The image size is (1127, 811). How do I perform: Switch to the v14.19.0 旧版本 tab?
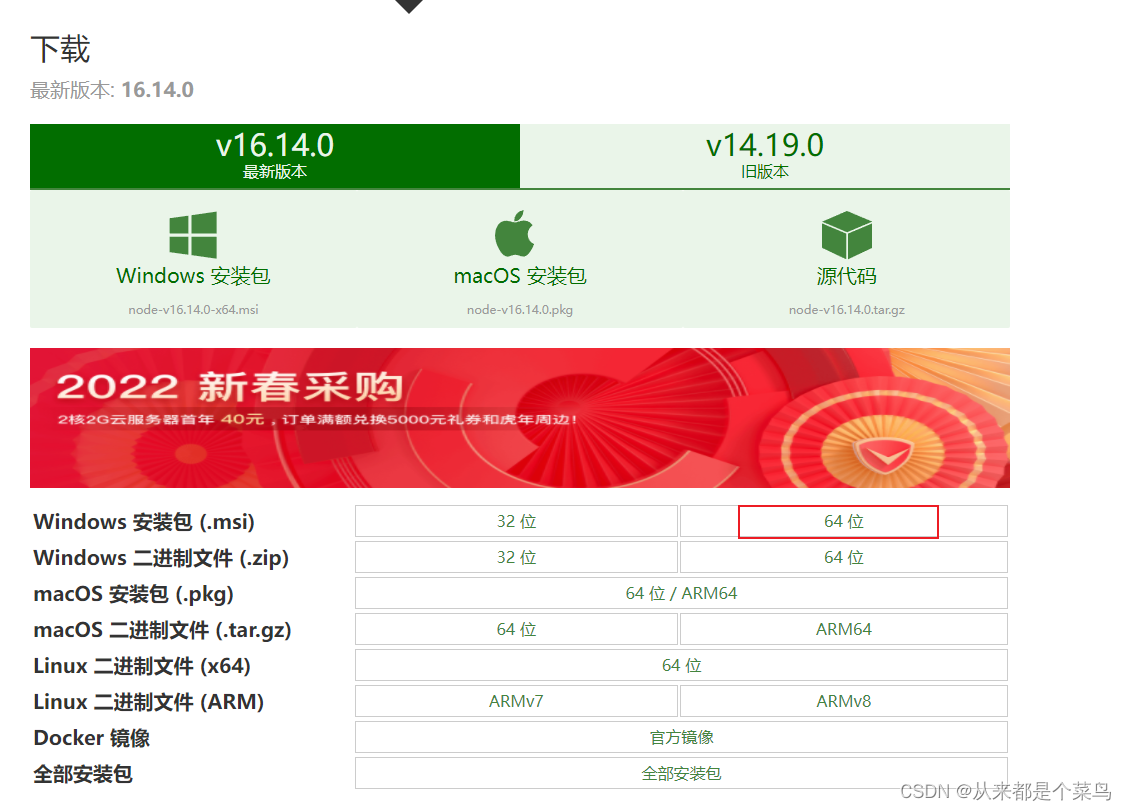[x=765, y=156]
